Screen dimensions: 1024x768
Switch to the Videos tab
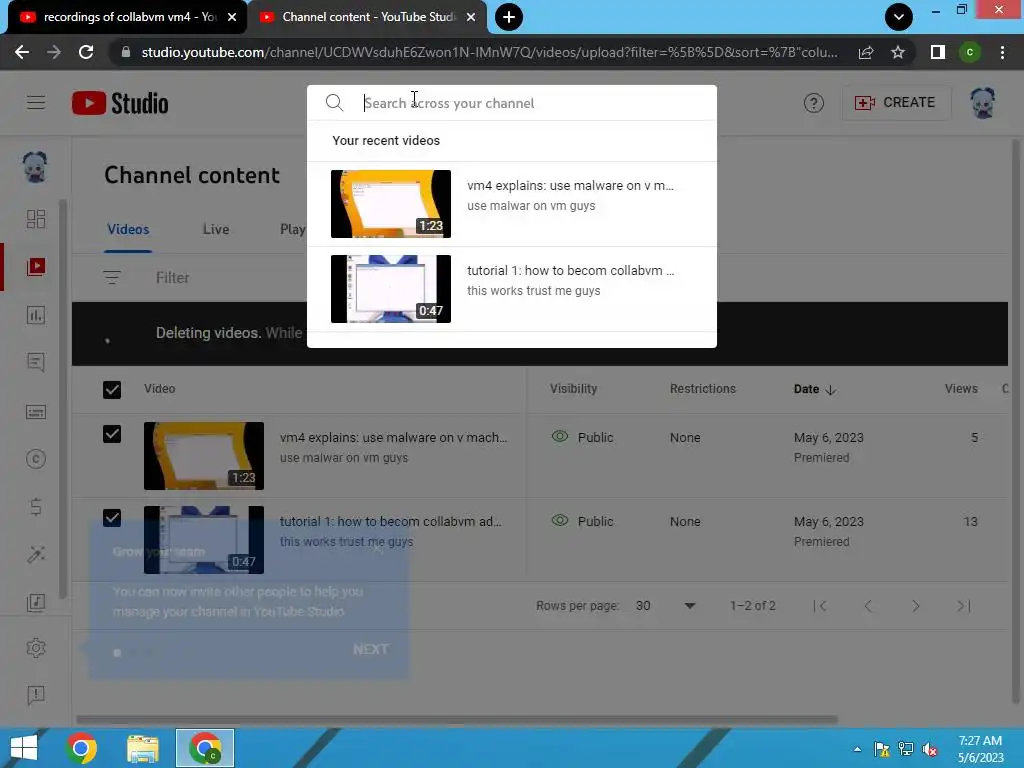point(128,229)
